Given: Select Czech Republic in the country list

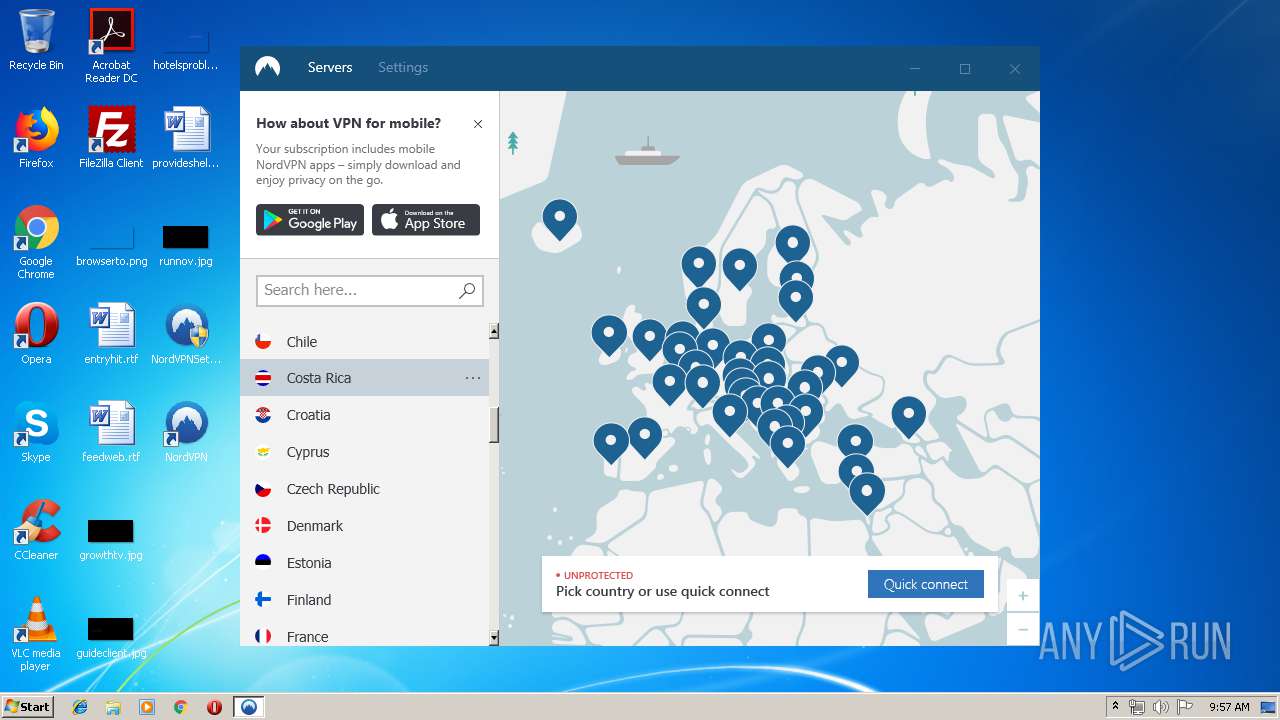Looking at the screenshot, I should [x=364, y=489].
